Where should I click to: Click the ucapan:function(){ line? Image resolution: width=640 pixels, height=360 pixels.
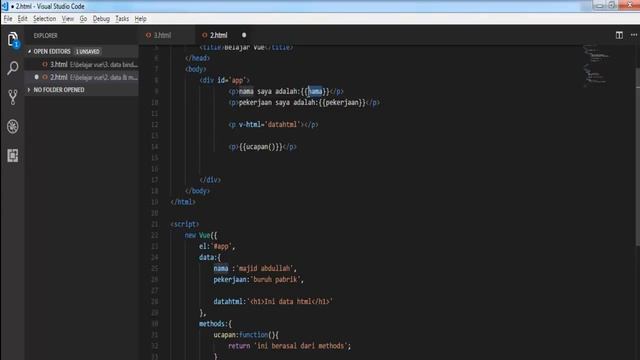coord(246,335)
